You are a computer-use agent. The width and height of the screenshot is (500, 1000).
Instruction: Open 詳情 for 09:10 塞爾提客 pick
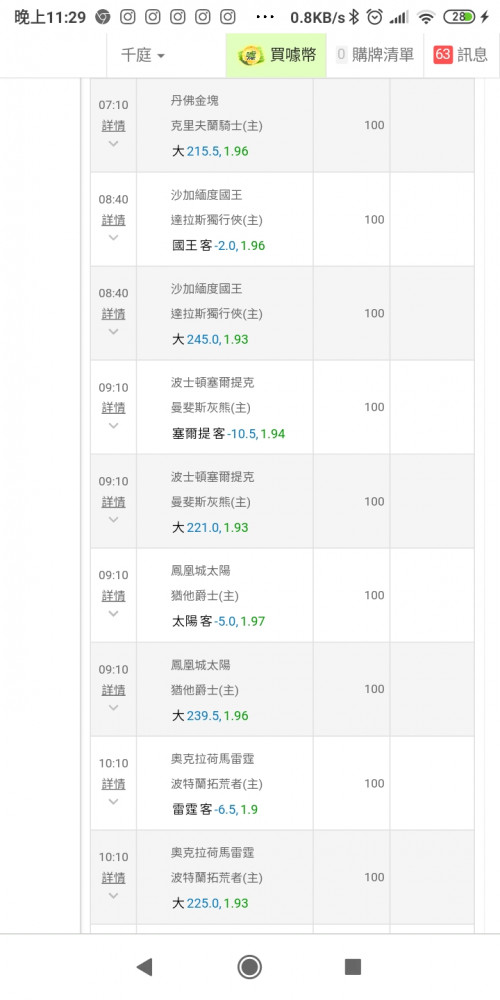(x=114, y=408)
